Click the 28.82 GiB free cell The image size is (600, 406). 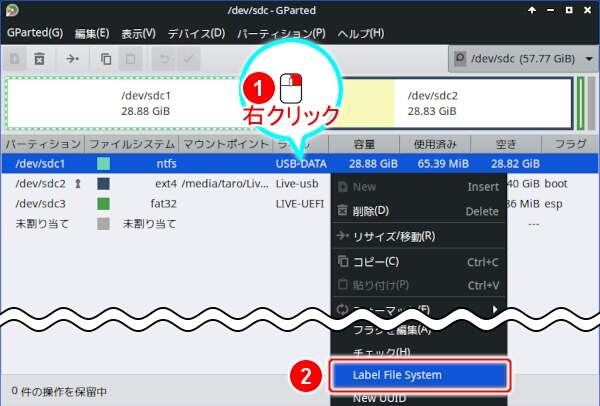click(515, 164)
